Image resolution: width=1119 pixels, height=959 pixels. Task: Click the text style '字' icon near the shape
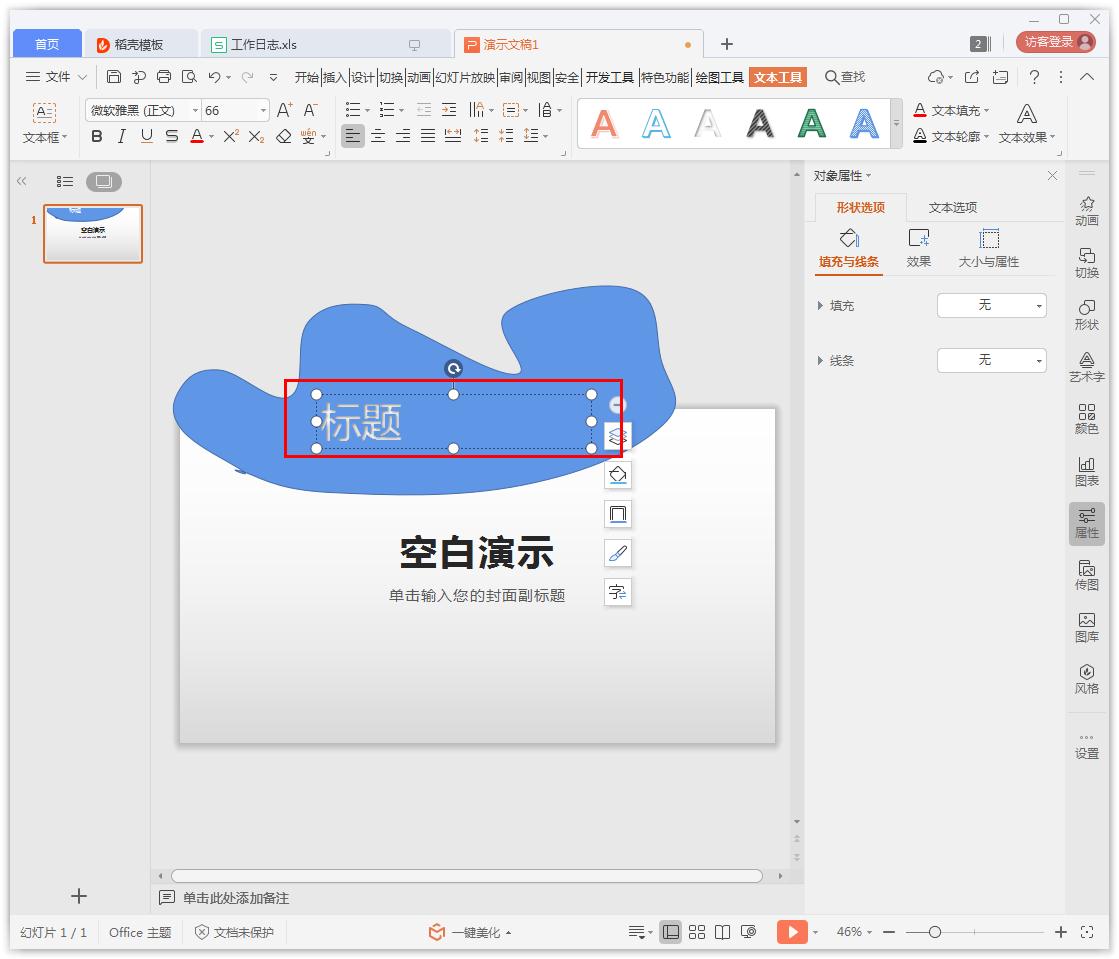[x=618, y=592]
